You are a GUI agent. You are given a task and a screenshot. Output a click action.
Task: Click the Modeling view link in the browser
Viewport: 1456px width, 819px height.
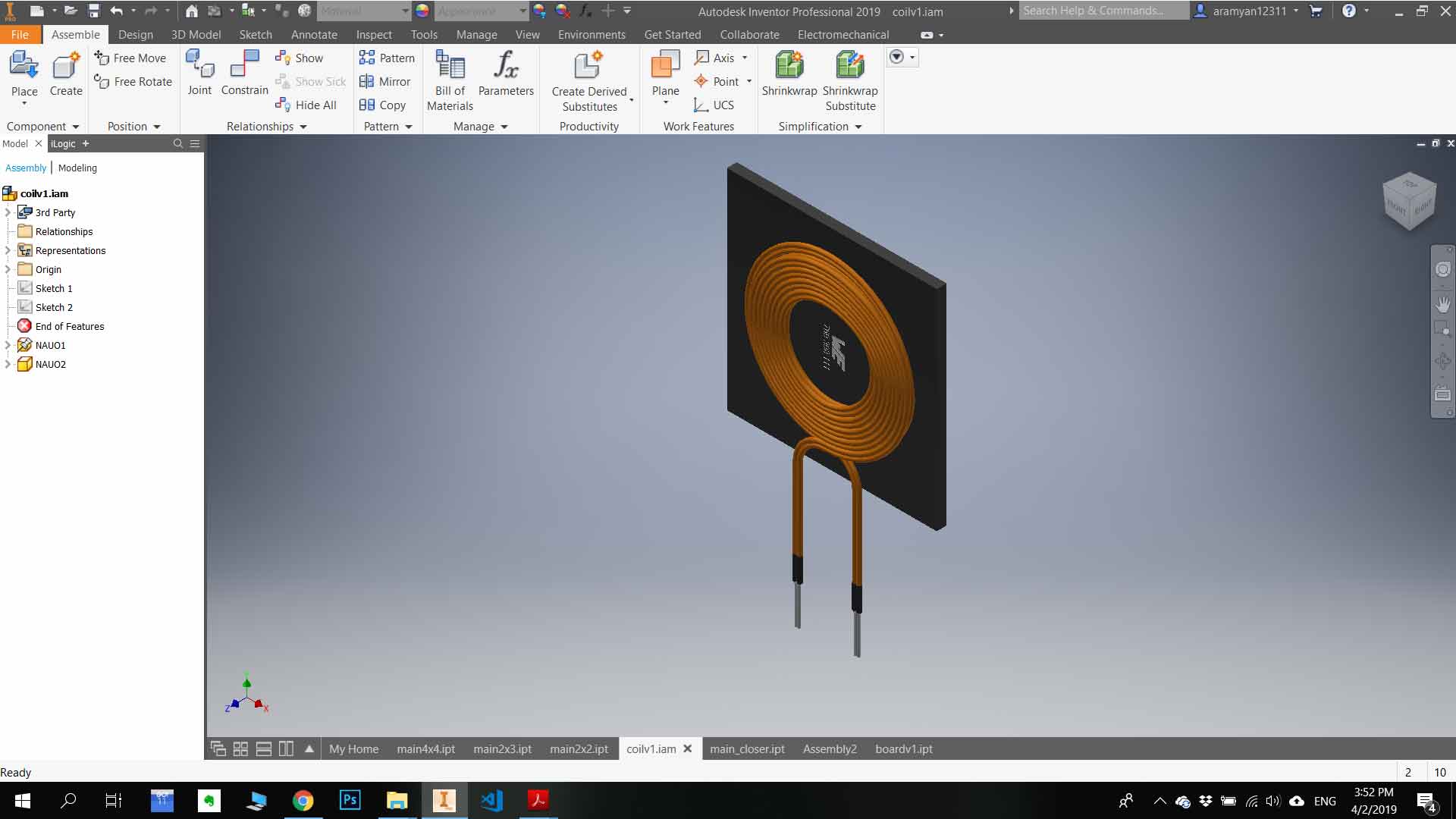tap(77, 168)
